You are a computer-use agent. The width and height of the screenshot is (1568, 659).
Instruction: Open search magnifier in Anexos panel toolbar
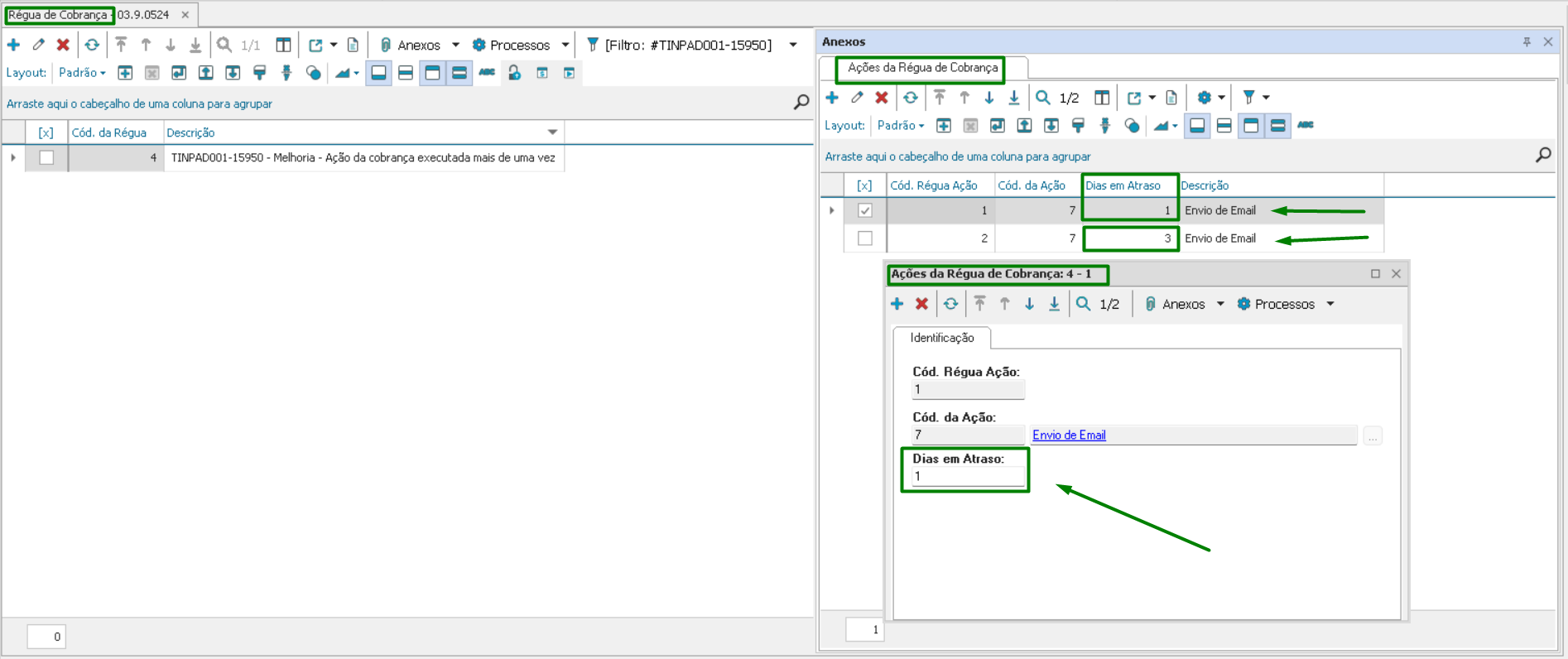(x=1043, y=98)
